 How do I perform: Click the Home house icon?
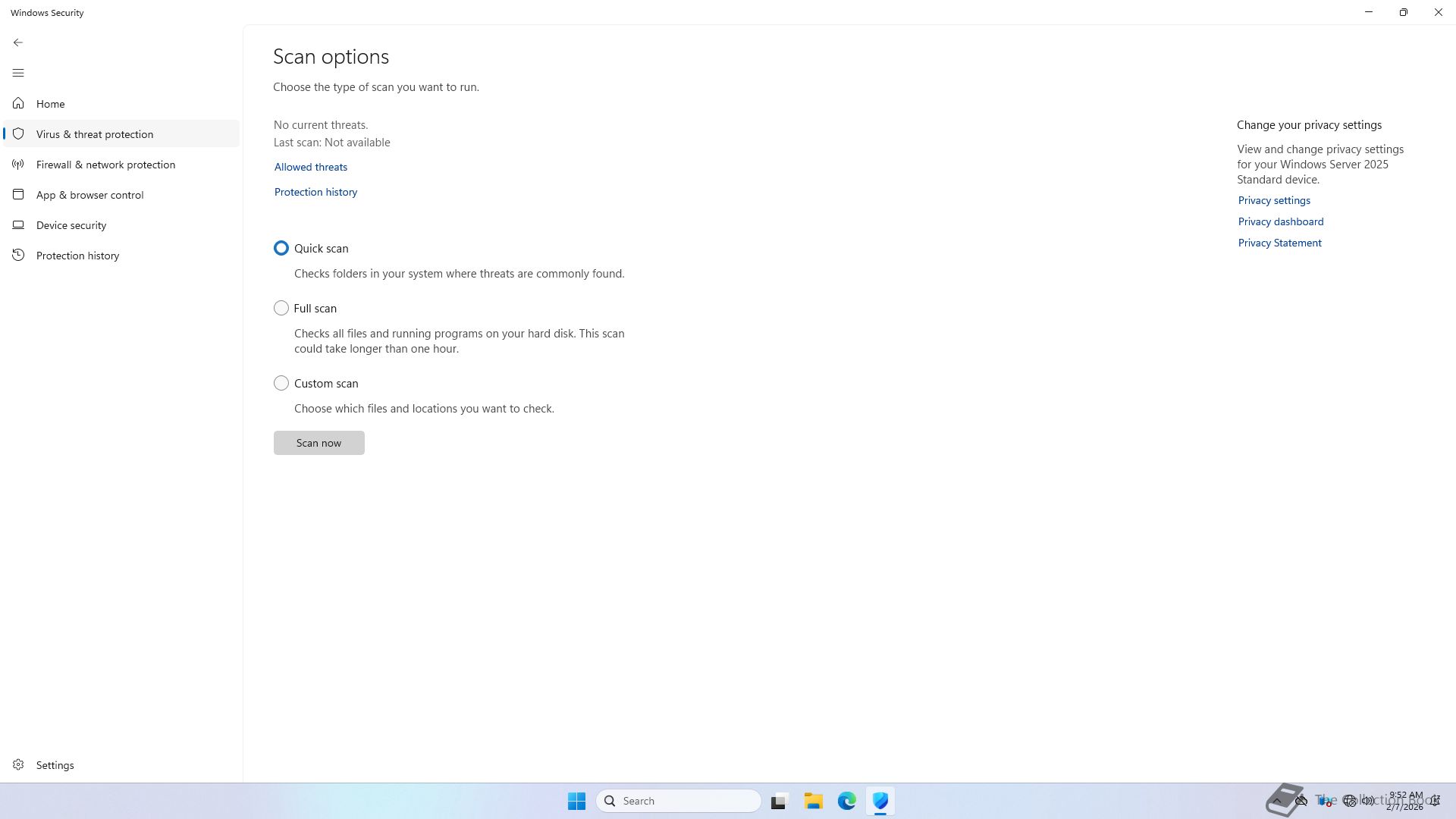pos(18,103)
